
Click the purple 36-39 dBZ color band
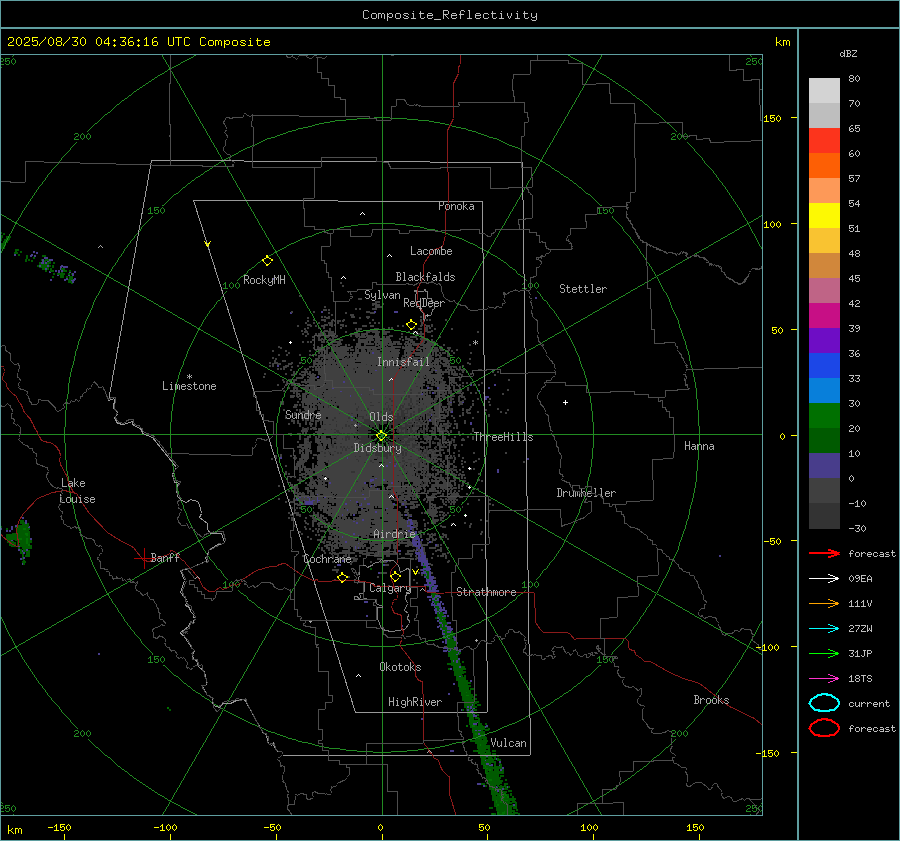[x=824, y=341]
